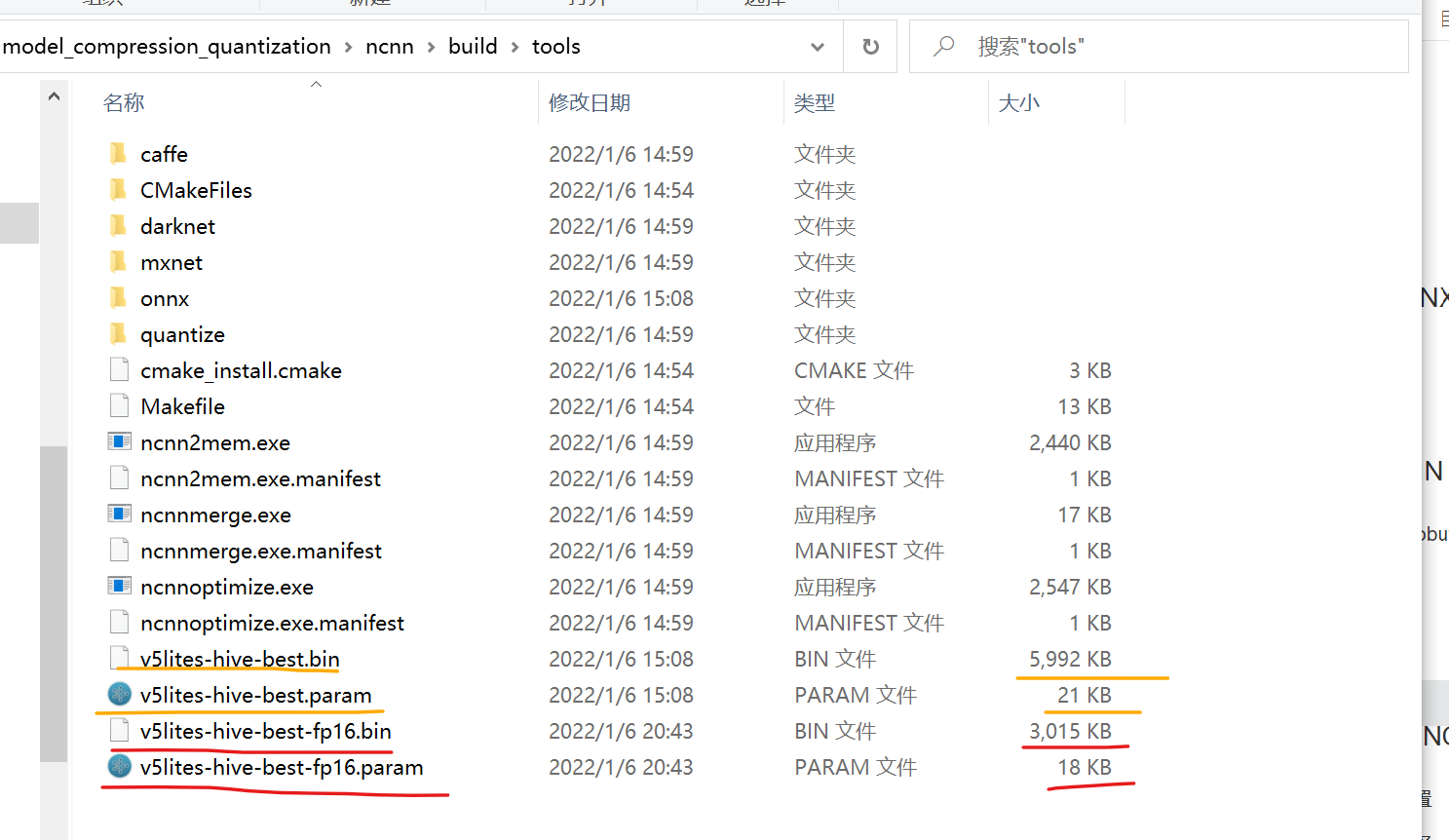Click the navigation pane scroll up arrow
1449x840 pixels.
(x=54, y=96)
